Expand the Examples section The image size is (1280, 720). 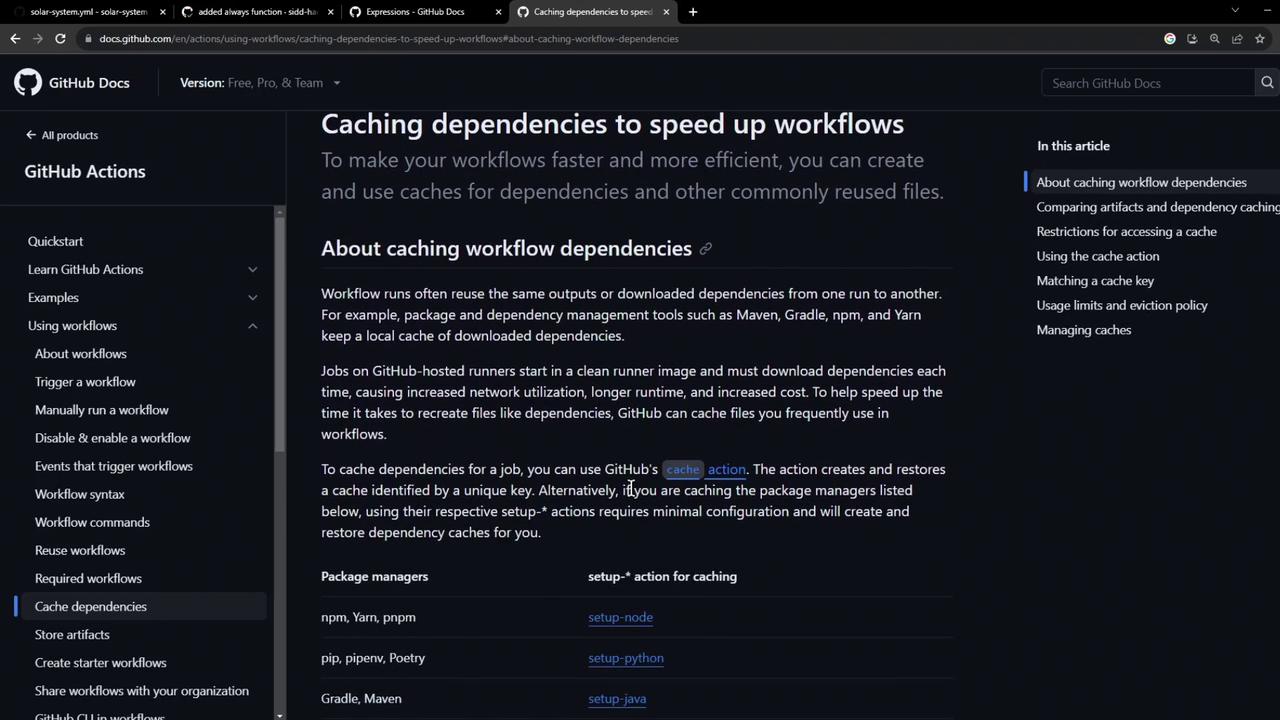tap(252, 298)
